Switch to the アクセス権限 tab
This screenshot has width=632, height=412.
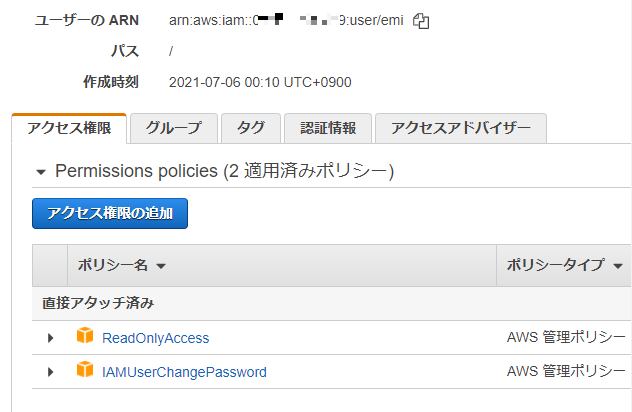click(69, 128)
